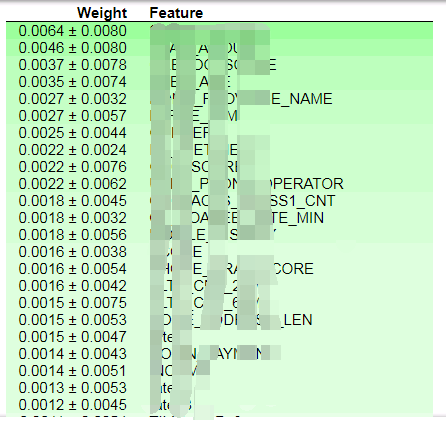Select weight value 0.0015 ± 0.0047

(x=73, y=337)
